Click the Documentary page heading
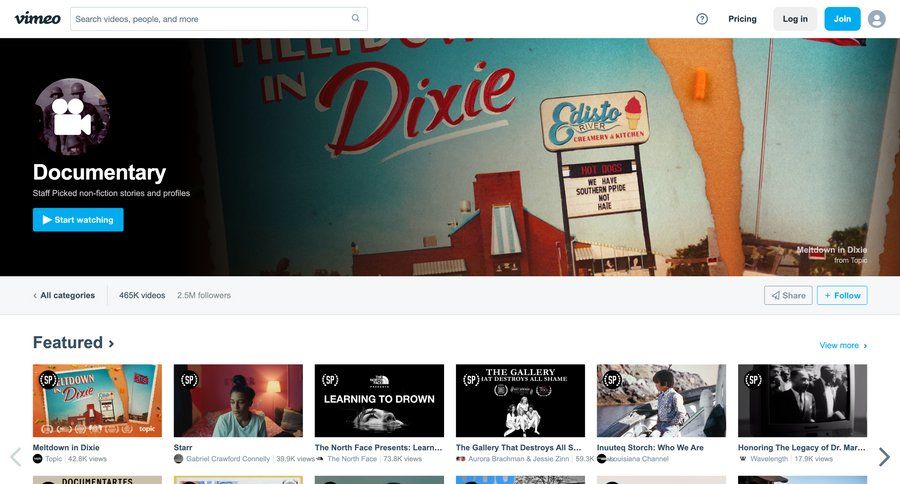The image size is (900, 484). pos(99,172)
